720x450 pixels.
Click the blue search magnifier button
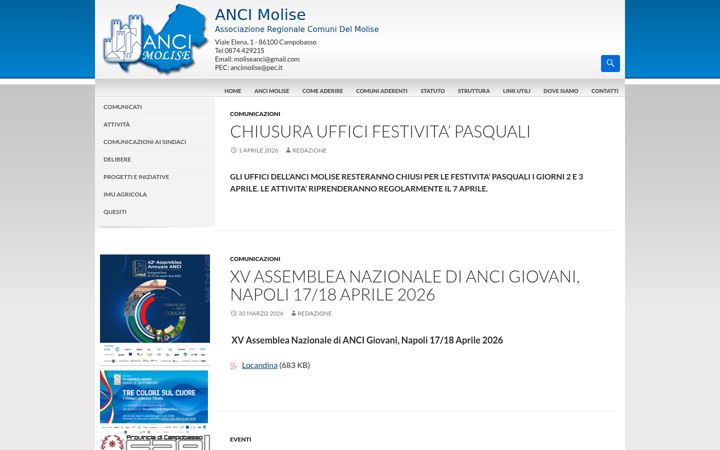(610, 63)
